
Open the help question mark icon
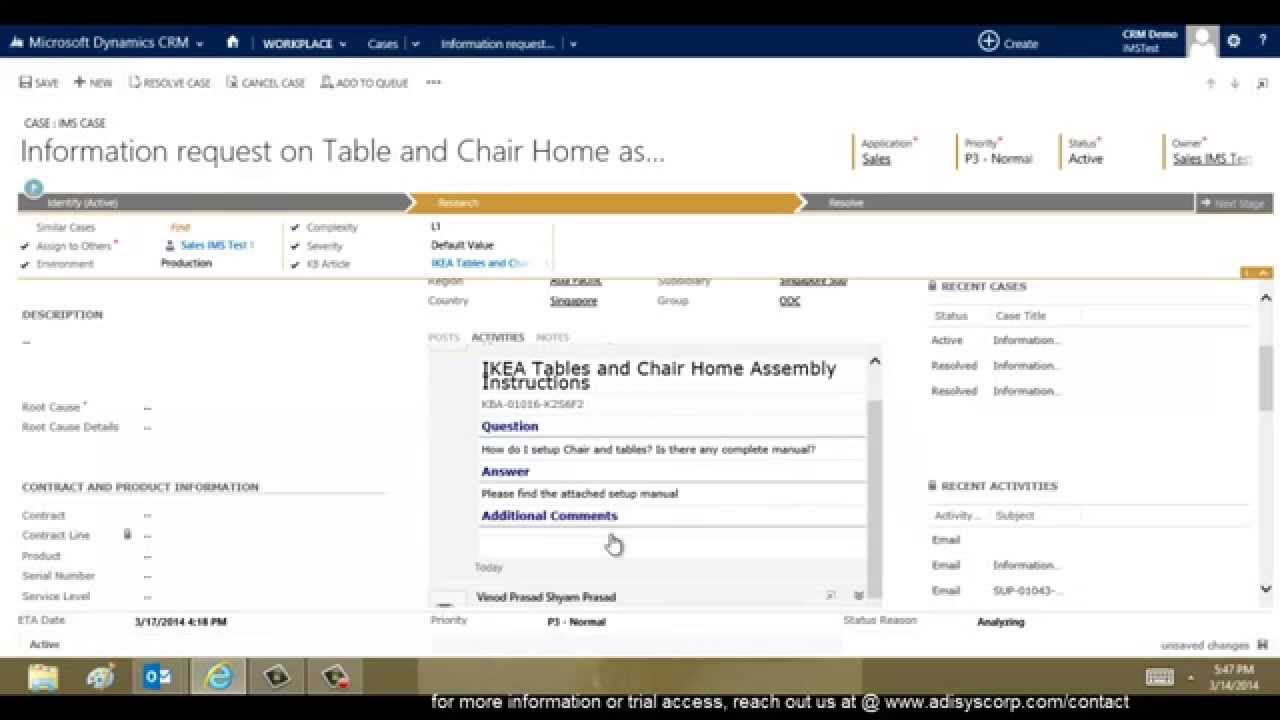tap(1263, 41)
